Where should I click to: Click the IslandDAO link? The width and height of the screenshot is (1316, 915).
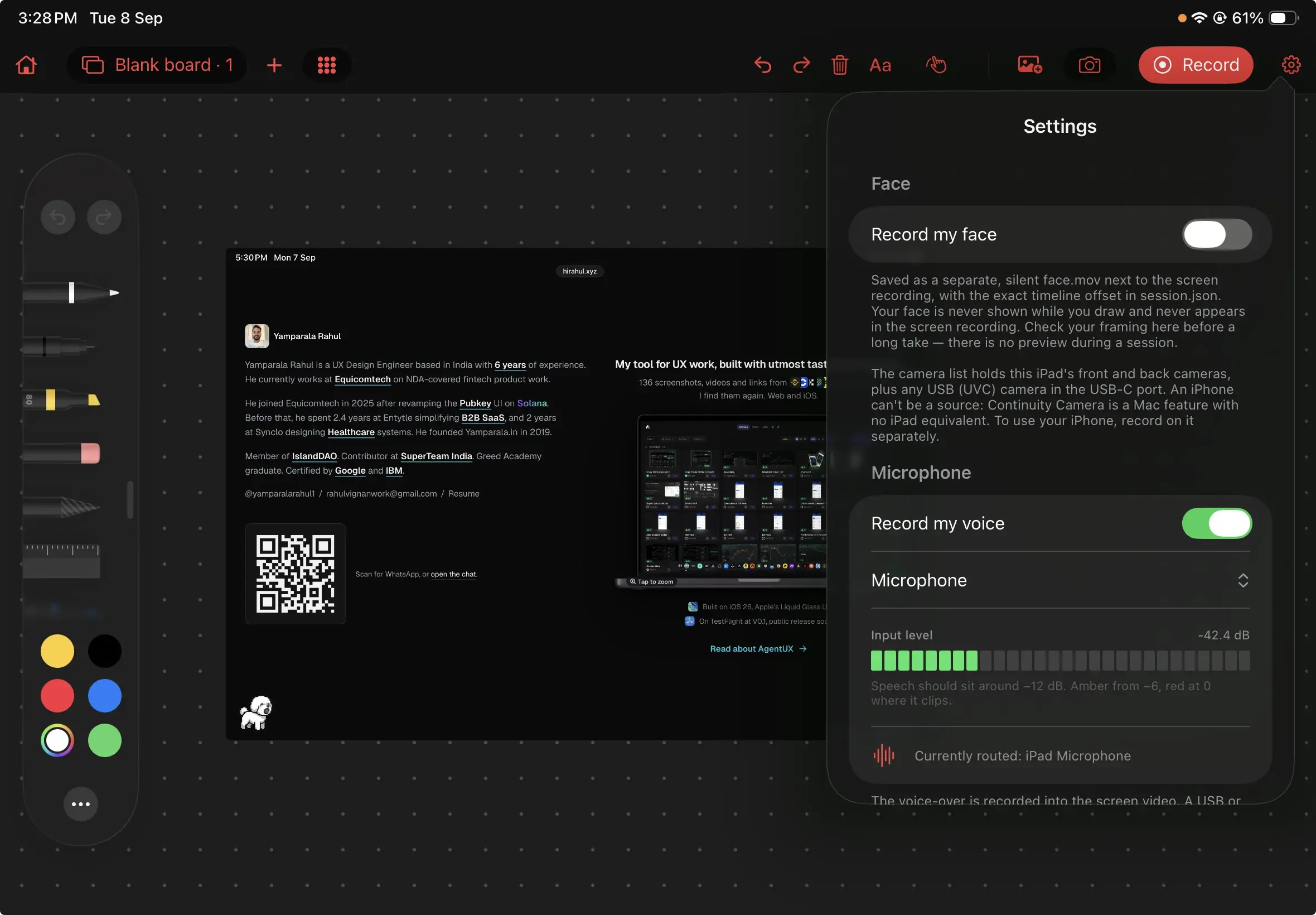click(315, 456)
